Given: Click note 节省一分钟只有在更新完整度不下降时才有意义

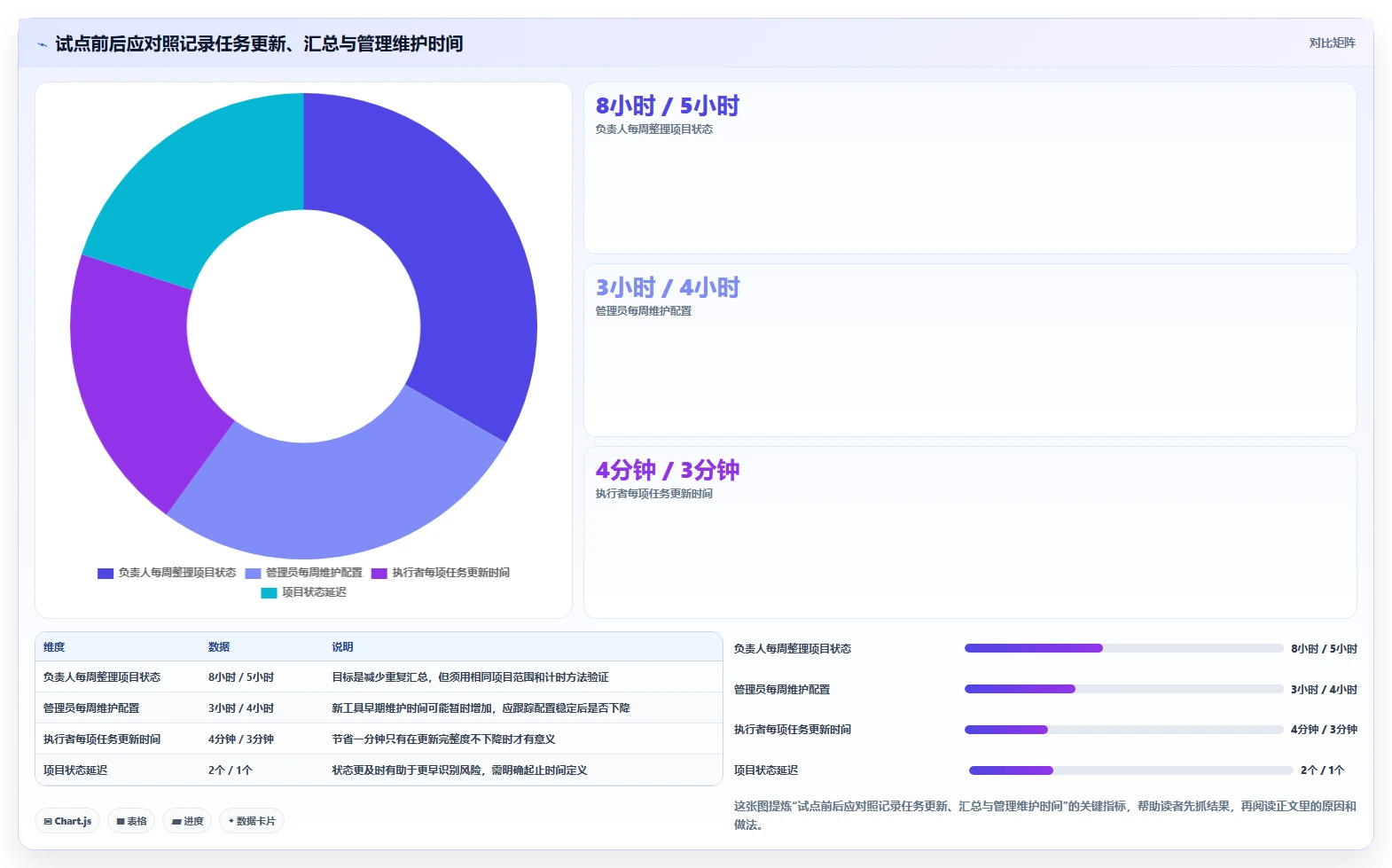Looking at the screenshot, I should click(443, 739).
